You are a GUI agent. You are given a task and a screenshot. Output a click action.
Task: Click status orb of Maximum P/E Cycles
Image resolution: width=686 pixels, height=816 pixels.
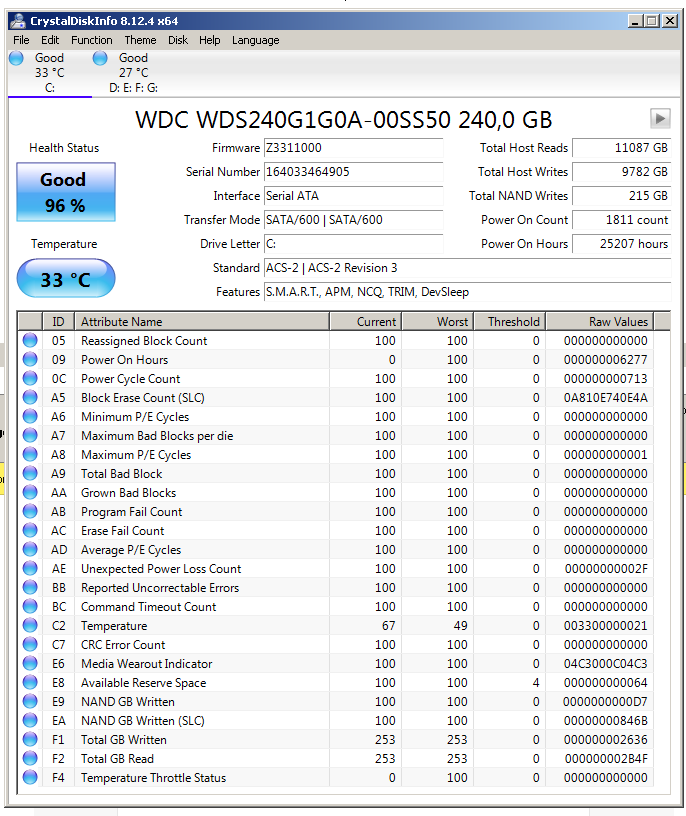click(30, 454)
